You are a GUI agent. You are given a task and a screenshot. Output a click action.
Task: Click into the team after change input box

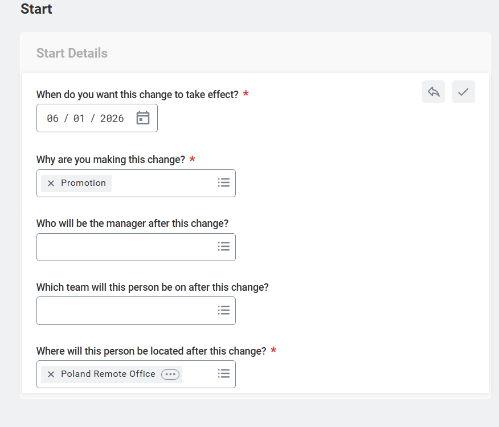pyautogui.click(x=127, y=311)
